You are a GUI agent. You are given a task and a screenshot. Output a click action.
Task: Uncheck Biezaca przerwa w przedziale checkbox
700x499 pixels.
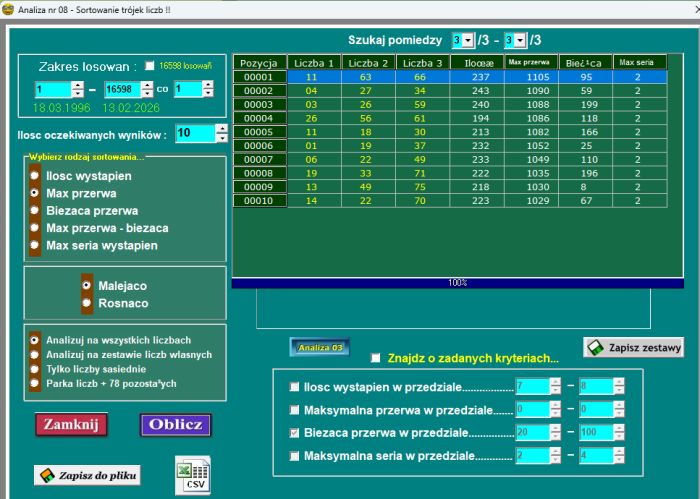coord(294,434)
